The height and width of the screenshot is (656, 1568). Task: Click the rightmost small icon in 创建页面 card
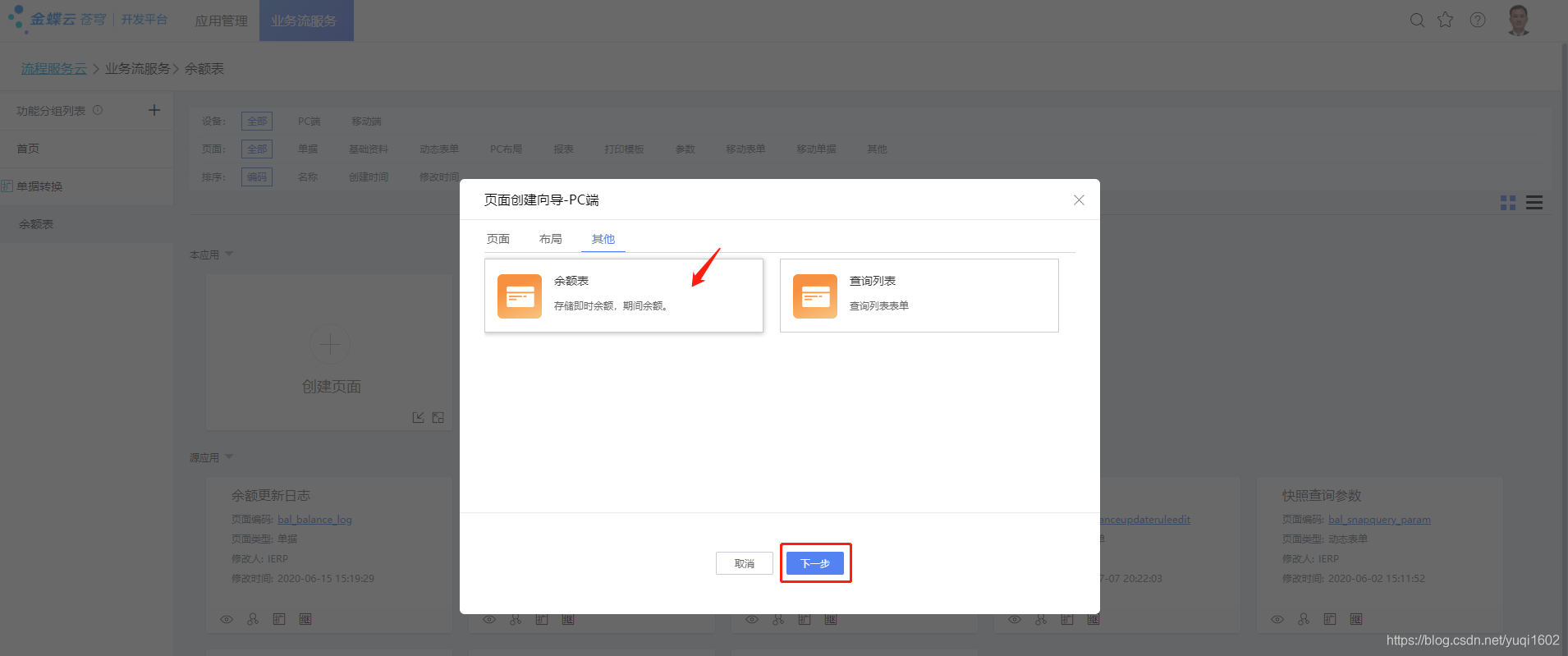[438, 417]
